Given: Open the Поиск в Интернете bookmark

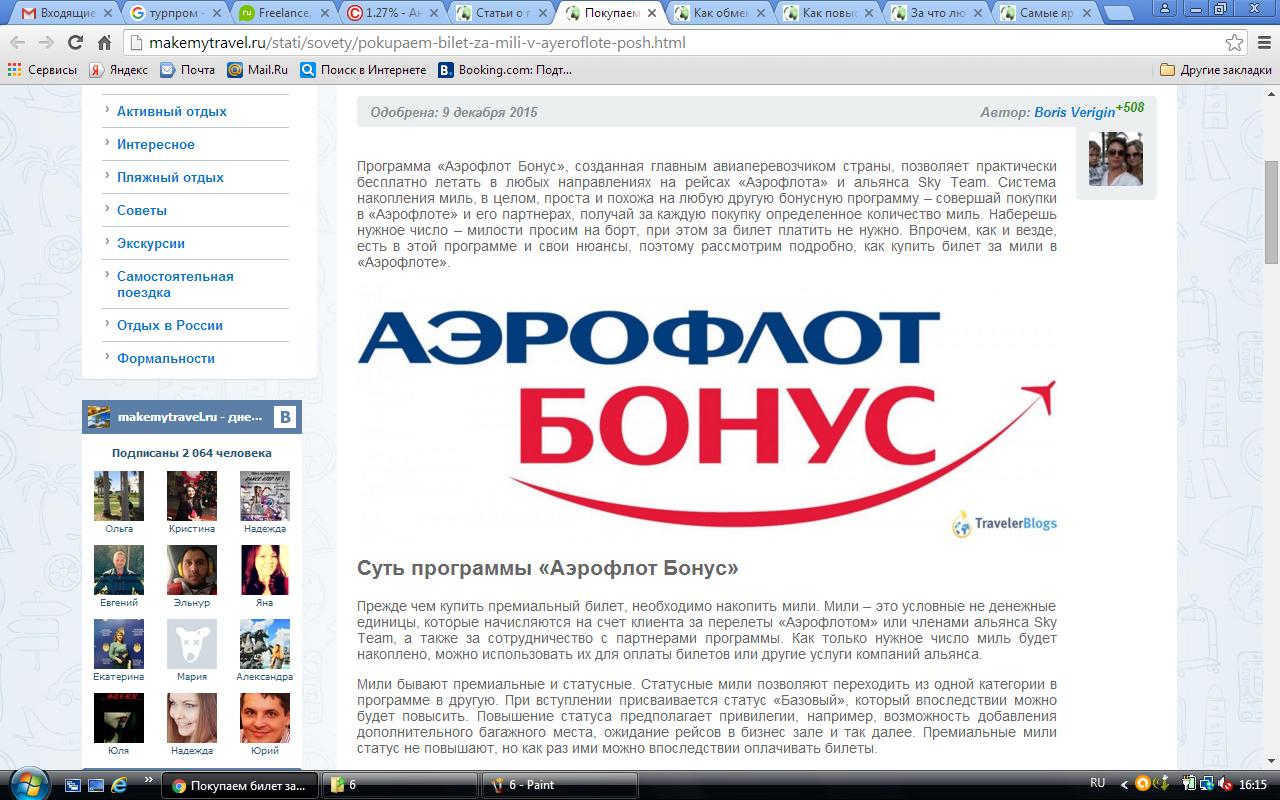Looking at the screenshot, I should point(362,70).
